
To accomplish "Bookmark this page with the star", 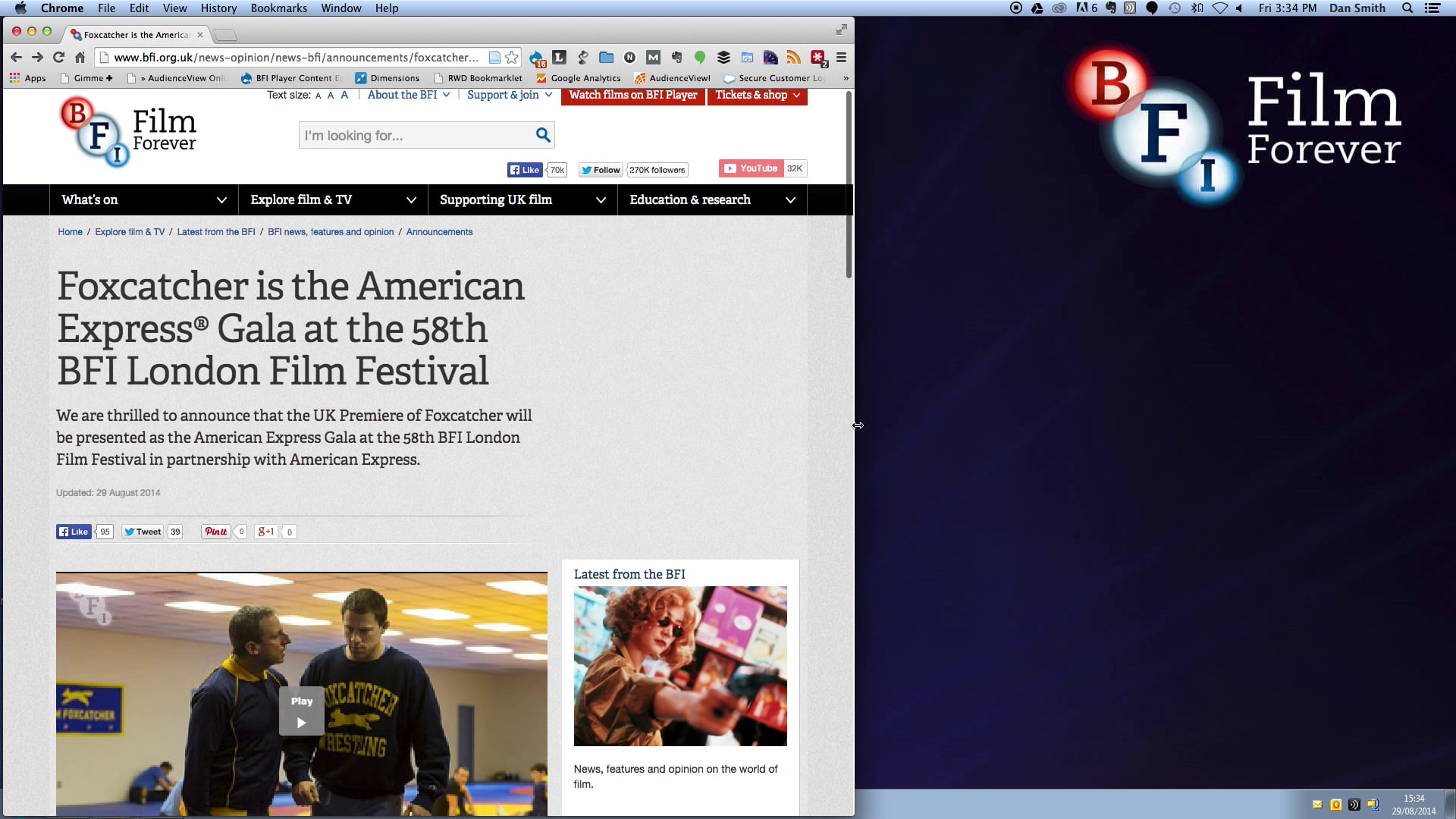I will point(512,58).
